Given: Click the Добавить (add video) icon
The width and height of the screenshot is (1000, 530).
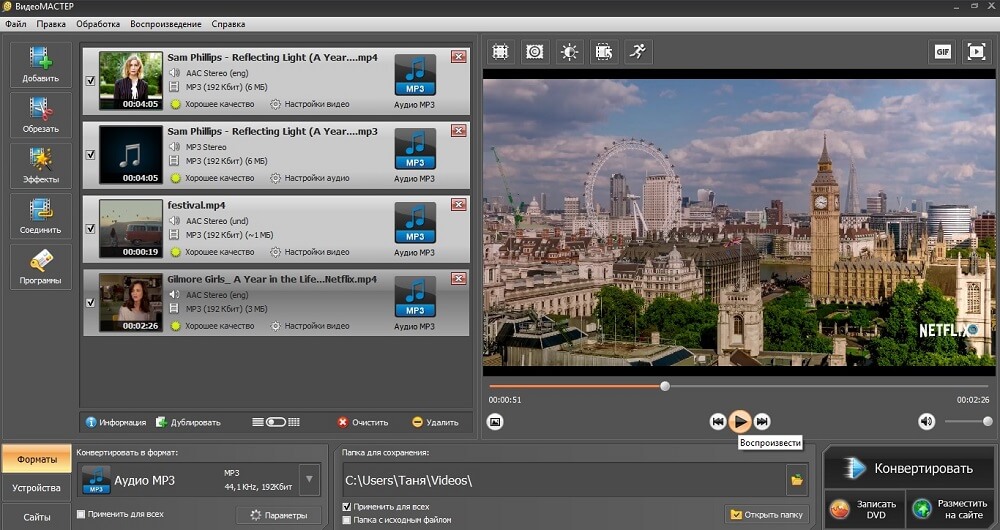Looking at the screenshot, I should [40, 64].
